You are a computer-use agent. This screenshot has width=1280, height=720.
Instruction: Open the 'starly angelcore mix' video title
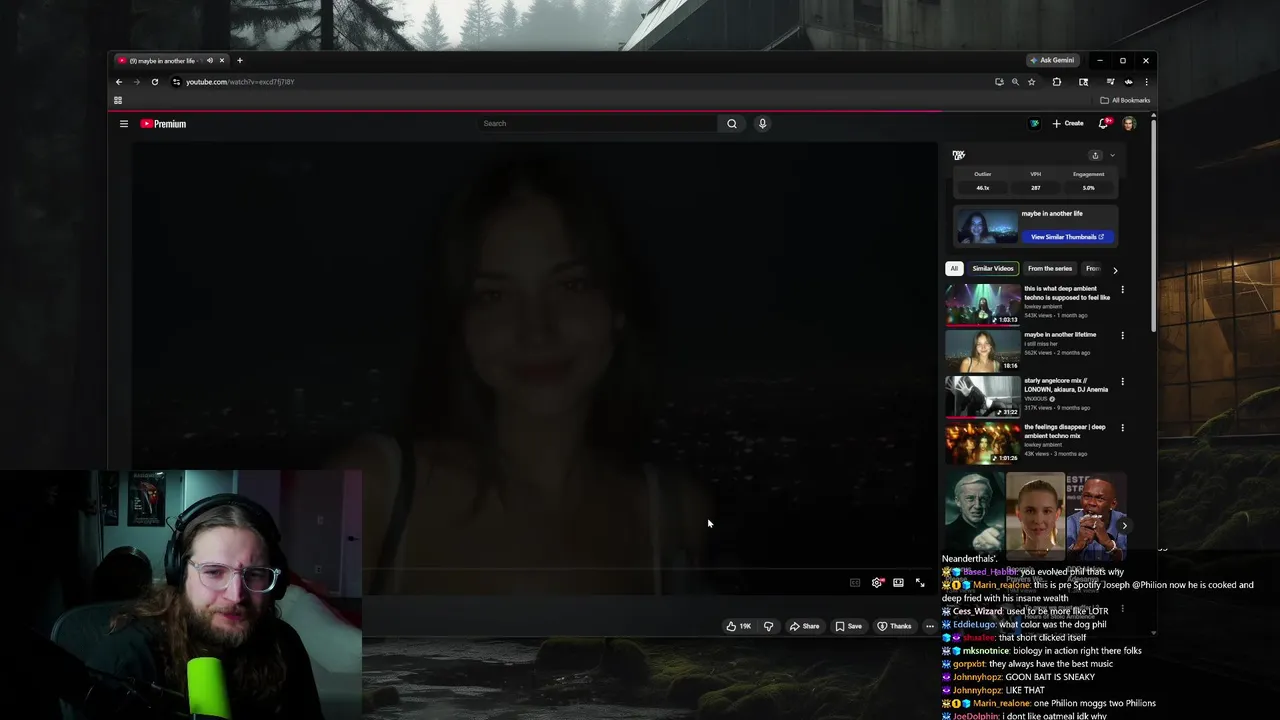tap(1065, 385)
